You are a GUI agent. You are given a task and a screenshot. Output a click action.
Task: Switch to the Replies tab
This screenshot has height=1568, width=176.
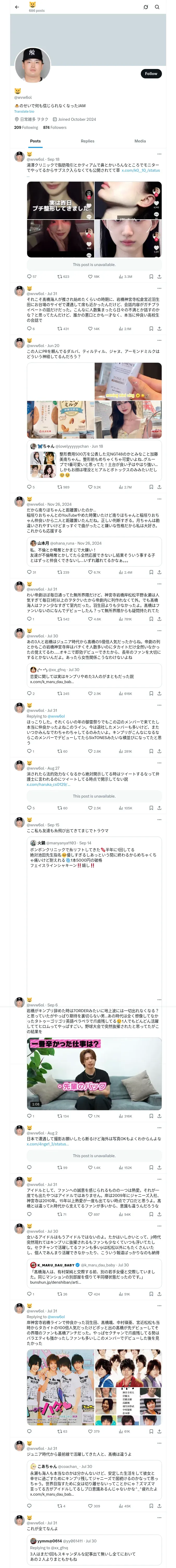click(x=87, y=141)
